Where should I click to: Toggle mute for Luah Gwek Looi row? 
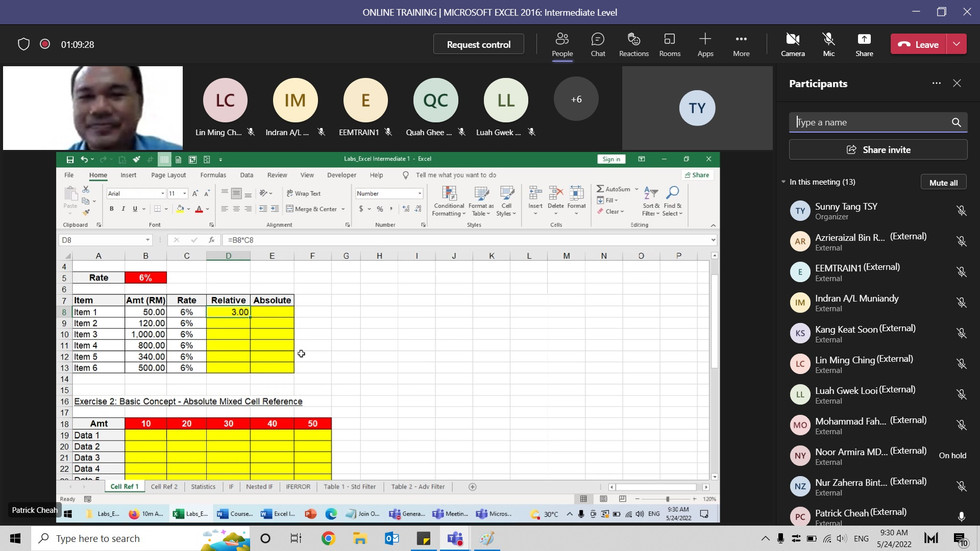(x=961, y=395)
